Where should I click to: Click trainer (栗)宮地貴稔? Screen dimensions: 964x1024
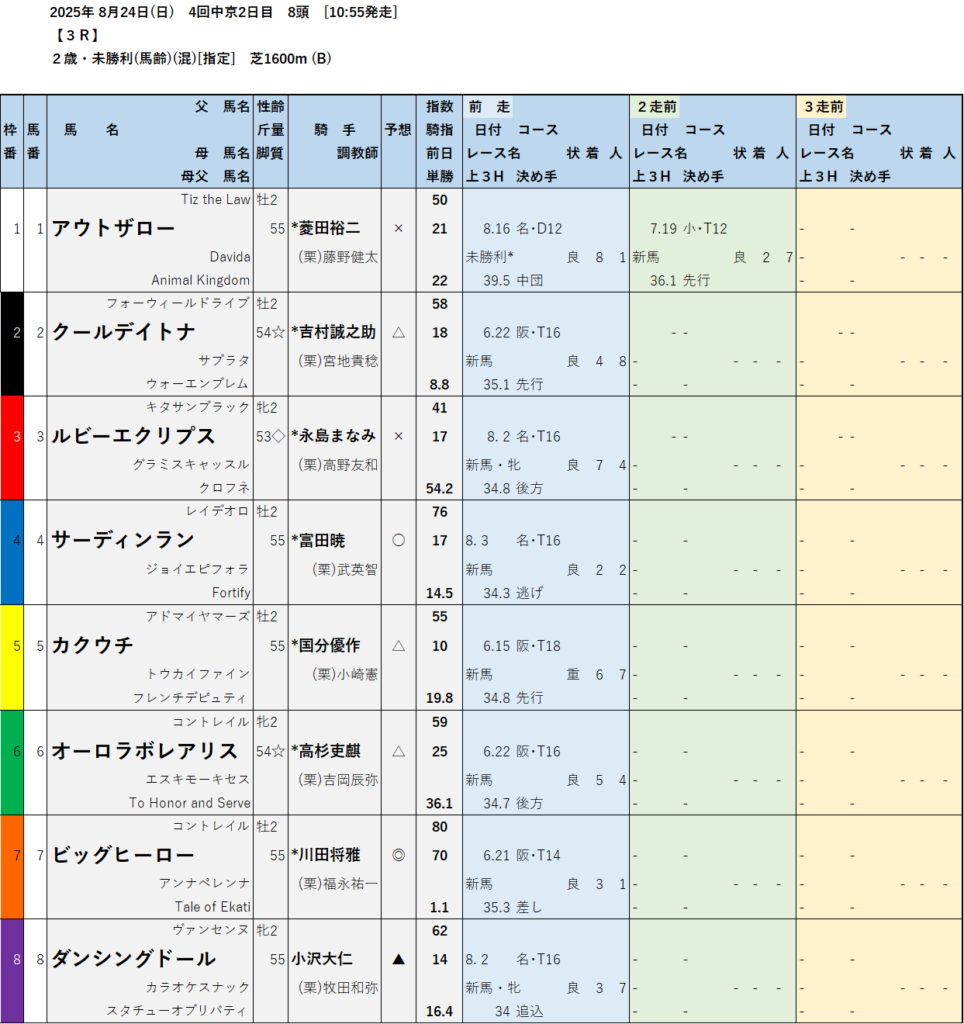point(338,360)
